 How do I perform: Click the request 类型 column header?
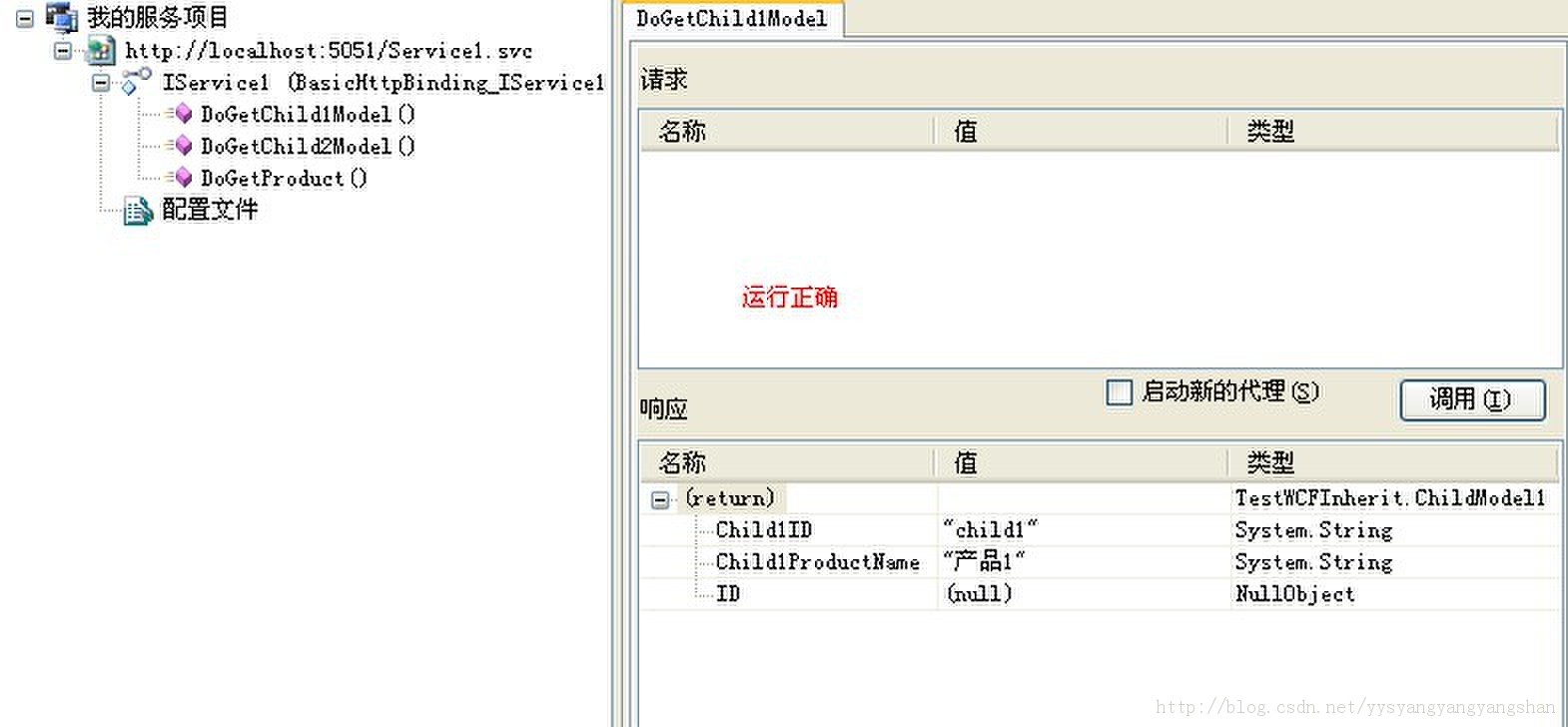(1393, 131)
